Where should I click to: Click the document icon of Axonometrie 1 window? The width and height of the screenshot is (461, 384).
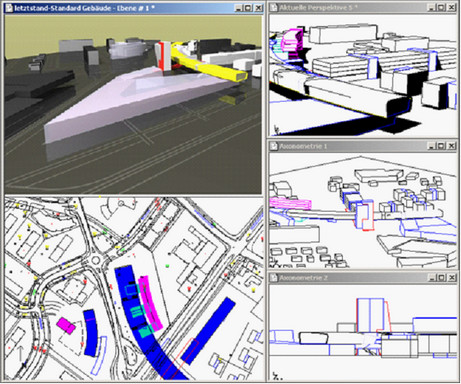pos(274,146)
